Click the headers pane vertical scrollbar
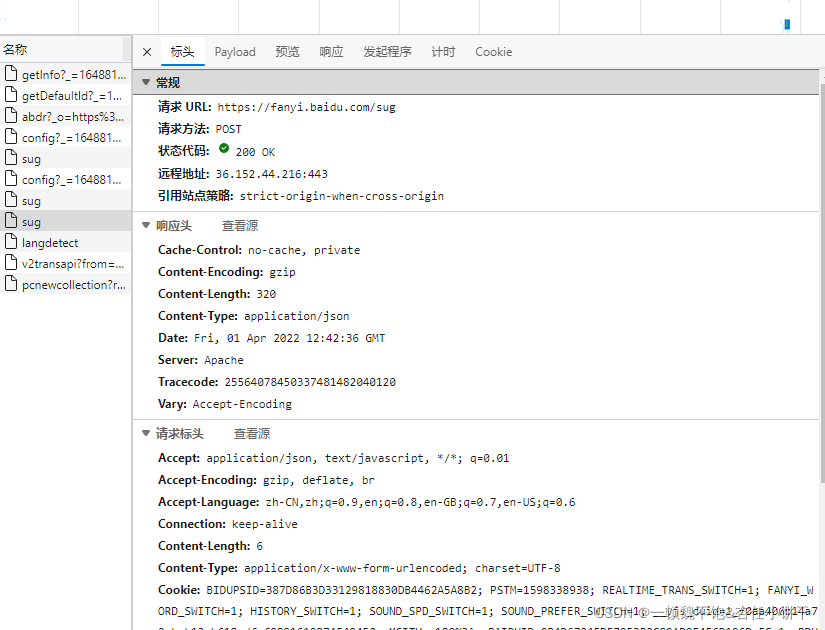 (822, 284)
